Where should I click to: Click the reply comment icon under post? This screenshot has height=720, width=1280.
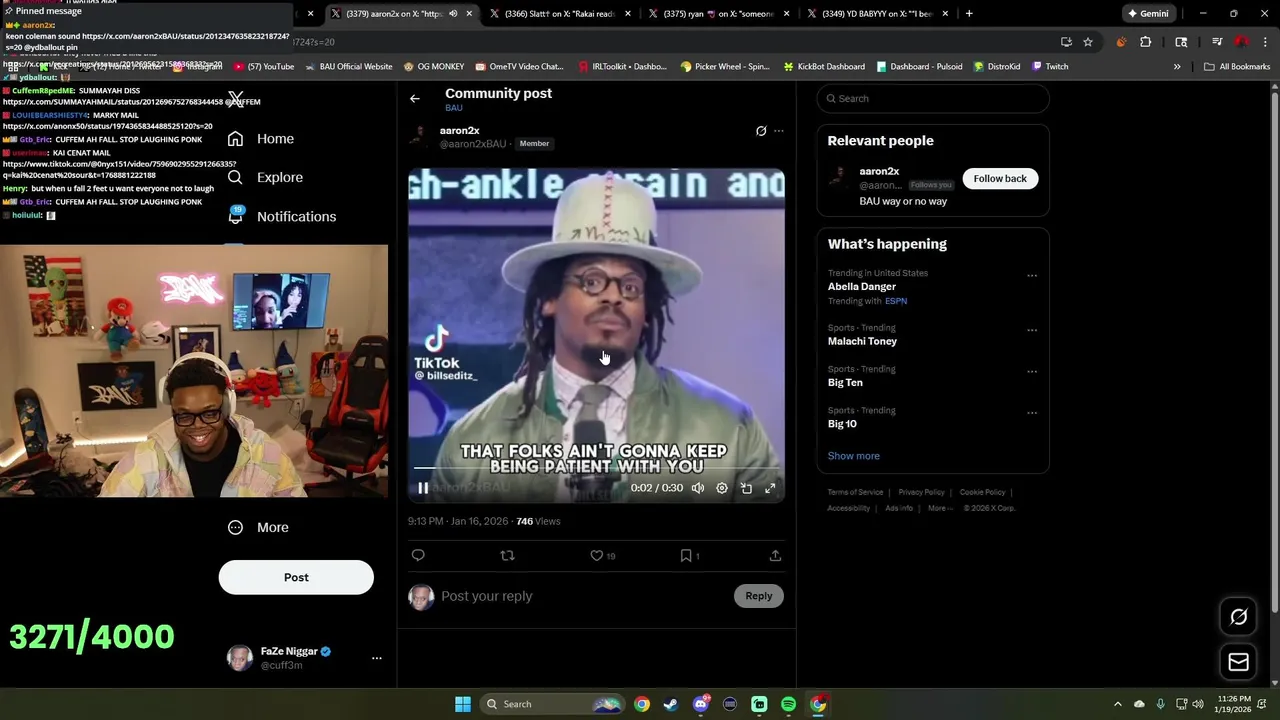[418, 555]
